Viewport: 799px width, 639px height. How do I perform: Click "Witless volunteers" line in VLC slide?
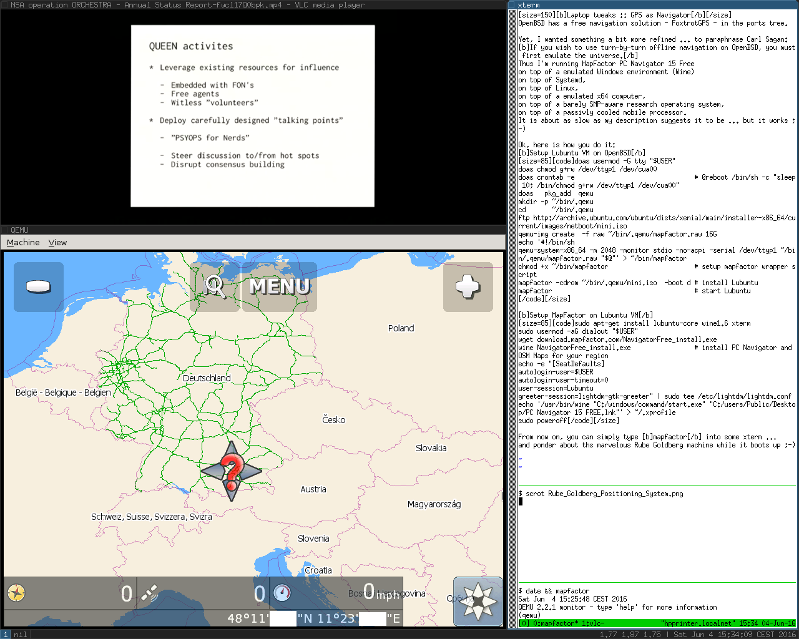coord(215,103)
